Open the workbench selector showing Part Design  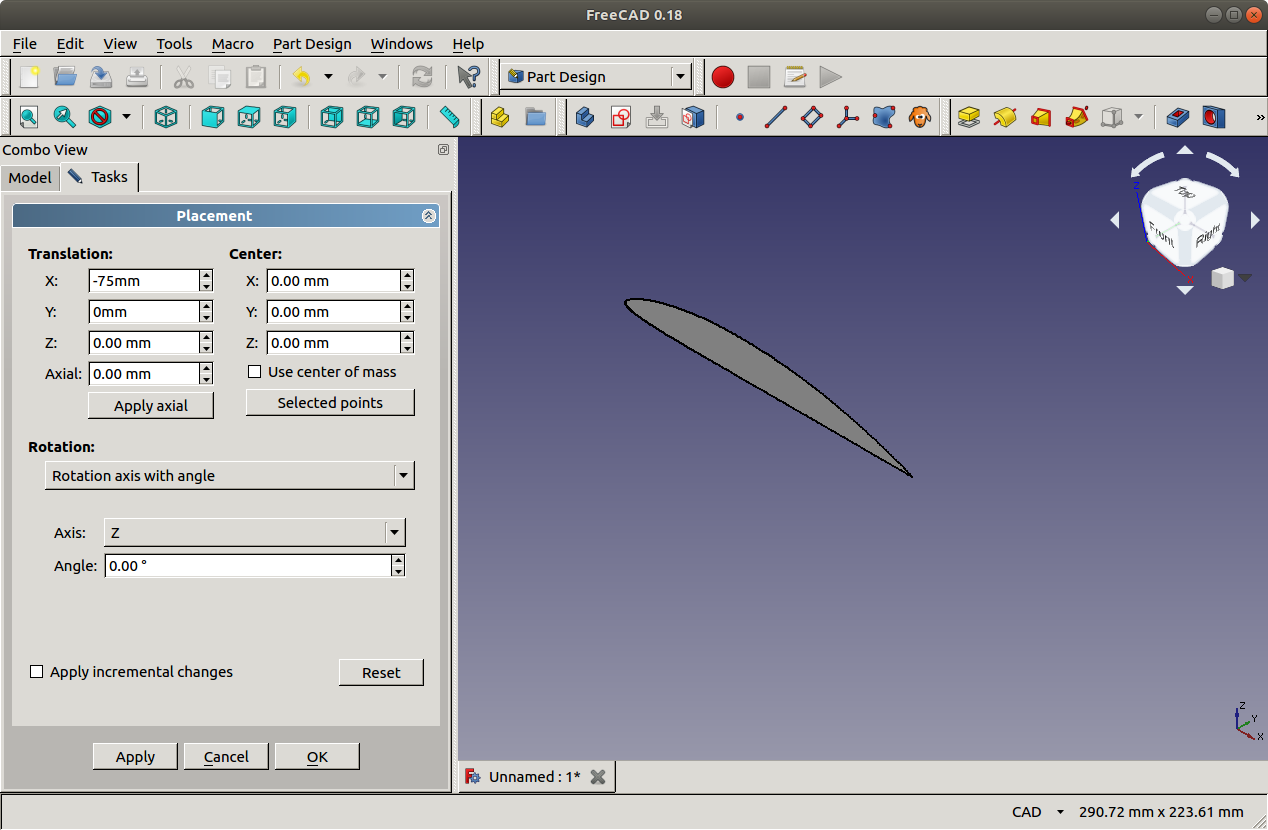click(596, 77)
